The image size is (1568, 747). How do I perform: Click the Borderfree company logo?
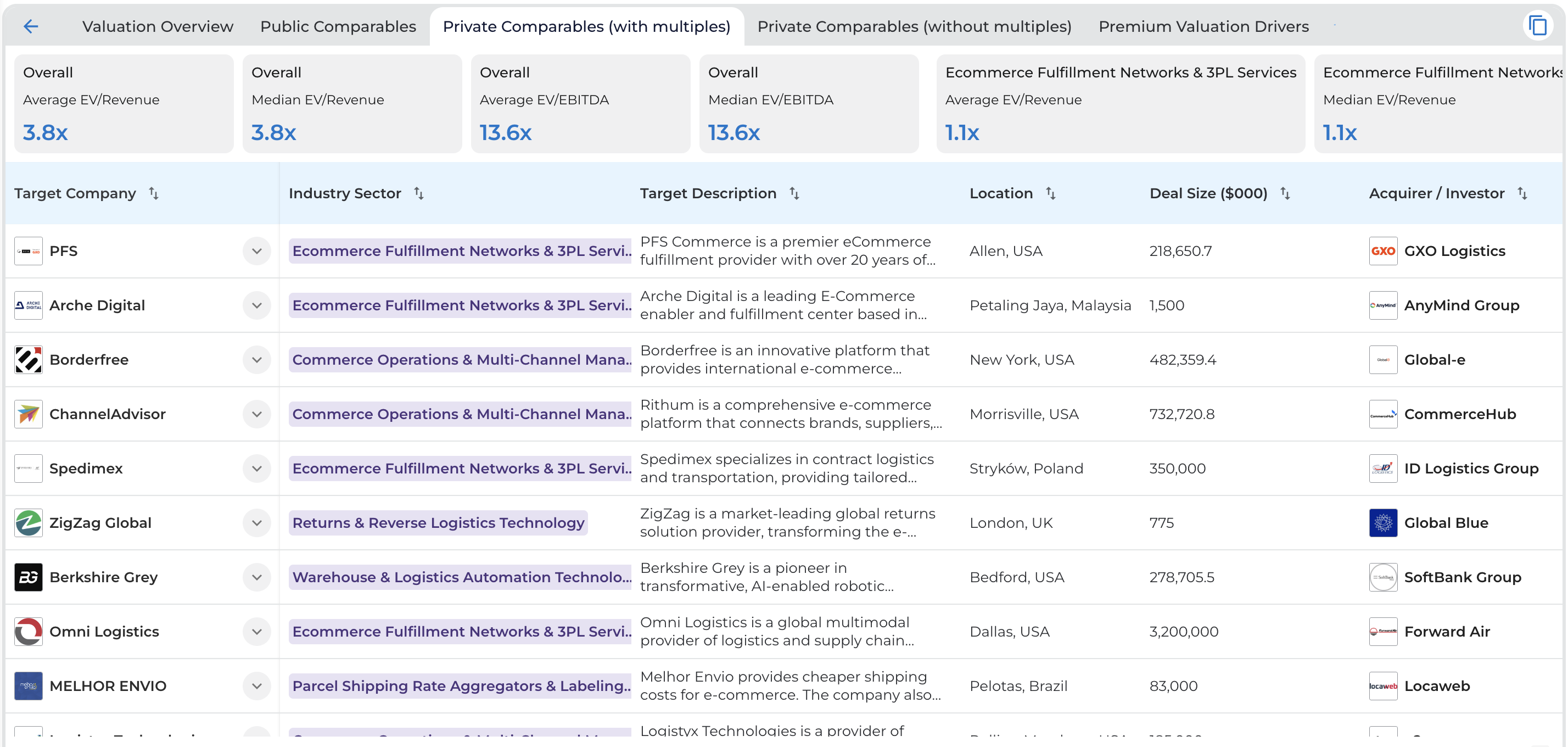pos(28,360)
